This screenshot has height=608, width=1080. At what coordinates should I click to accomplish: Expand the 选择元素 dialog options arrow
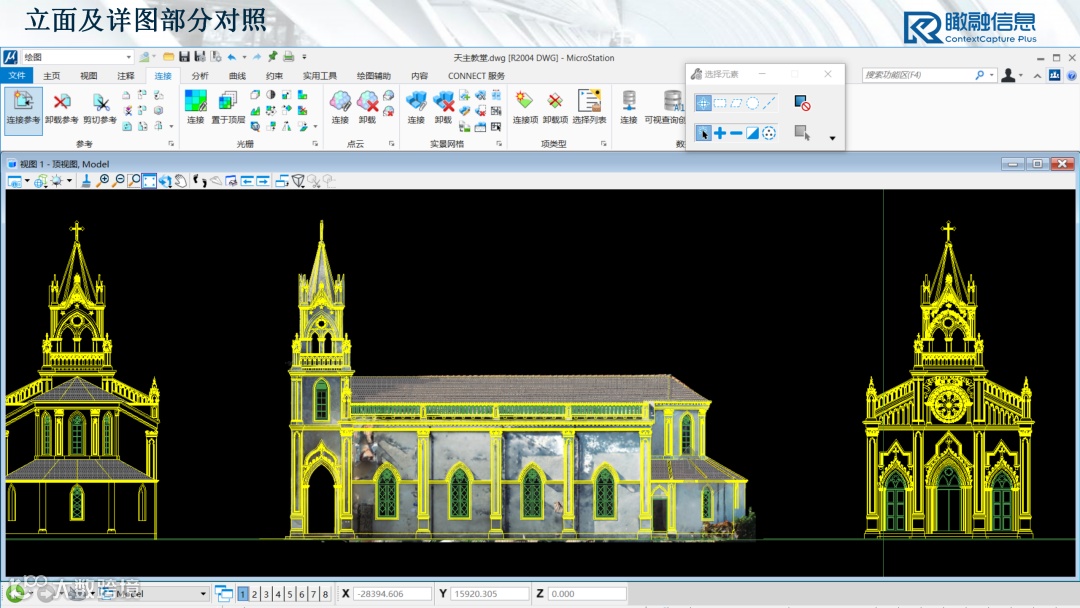[x=832, y=138]
